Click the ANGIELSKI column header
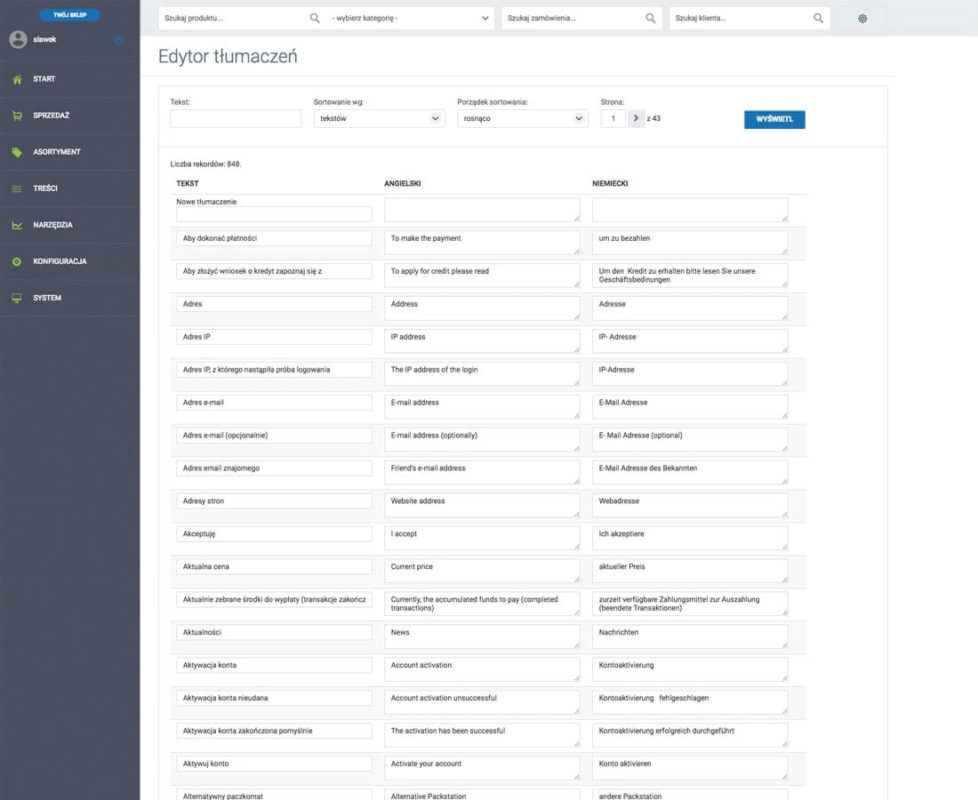 402,184
